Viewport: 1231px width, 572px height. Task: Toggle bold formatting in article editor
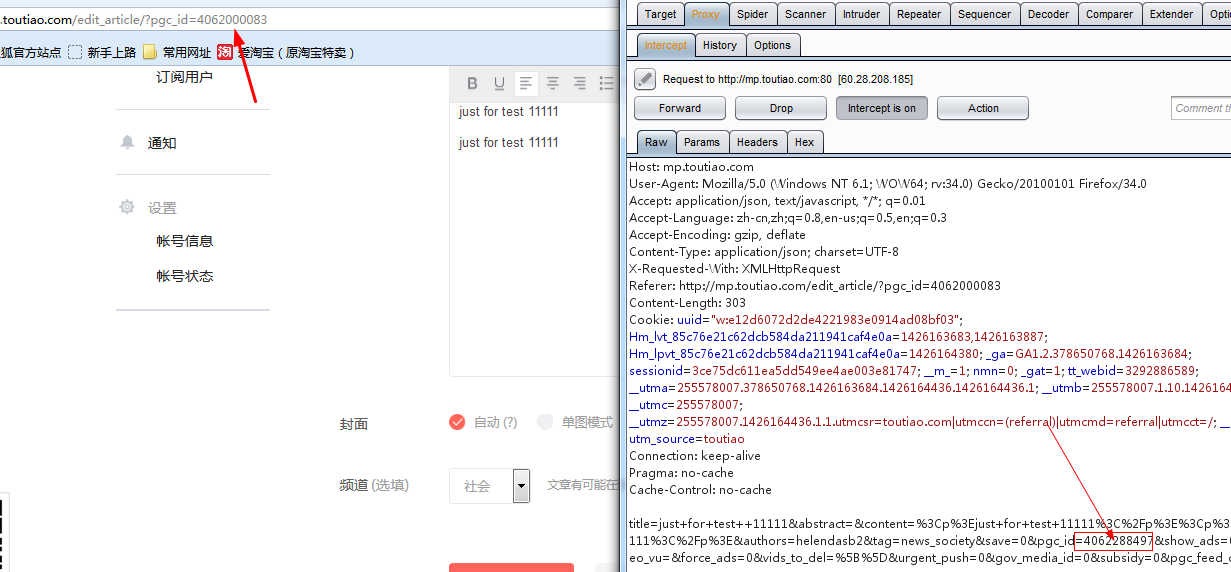473,83
